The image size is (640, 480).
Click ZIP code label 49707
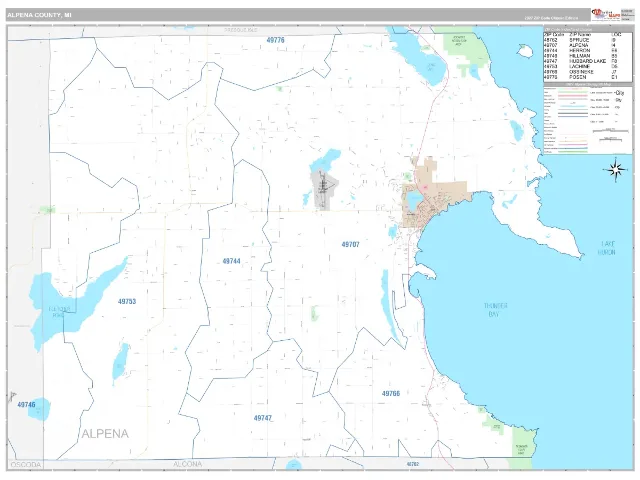point(351,244)
